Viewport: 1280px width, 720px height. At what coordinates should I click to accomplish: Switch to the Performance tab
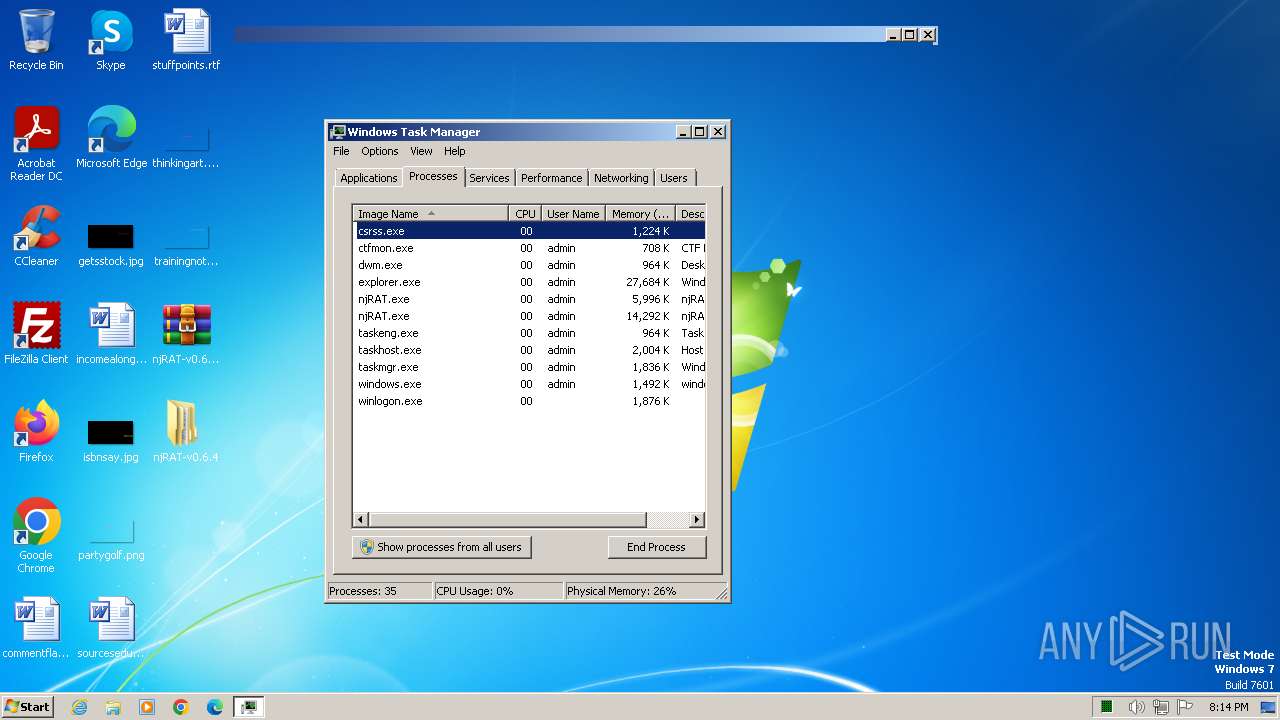[551, 178]
